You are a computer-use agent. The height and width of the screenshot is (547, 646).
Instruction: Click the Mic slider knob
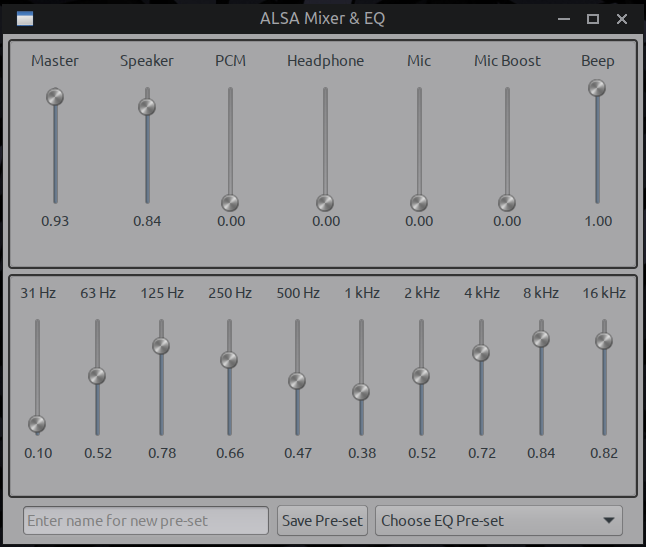coord(419,203)
